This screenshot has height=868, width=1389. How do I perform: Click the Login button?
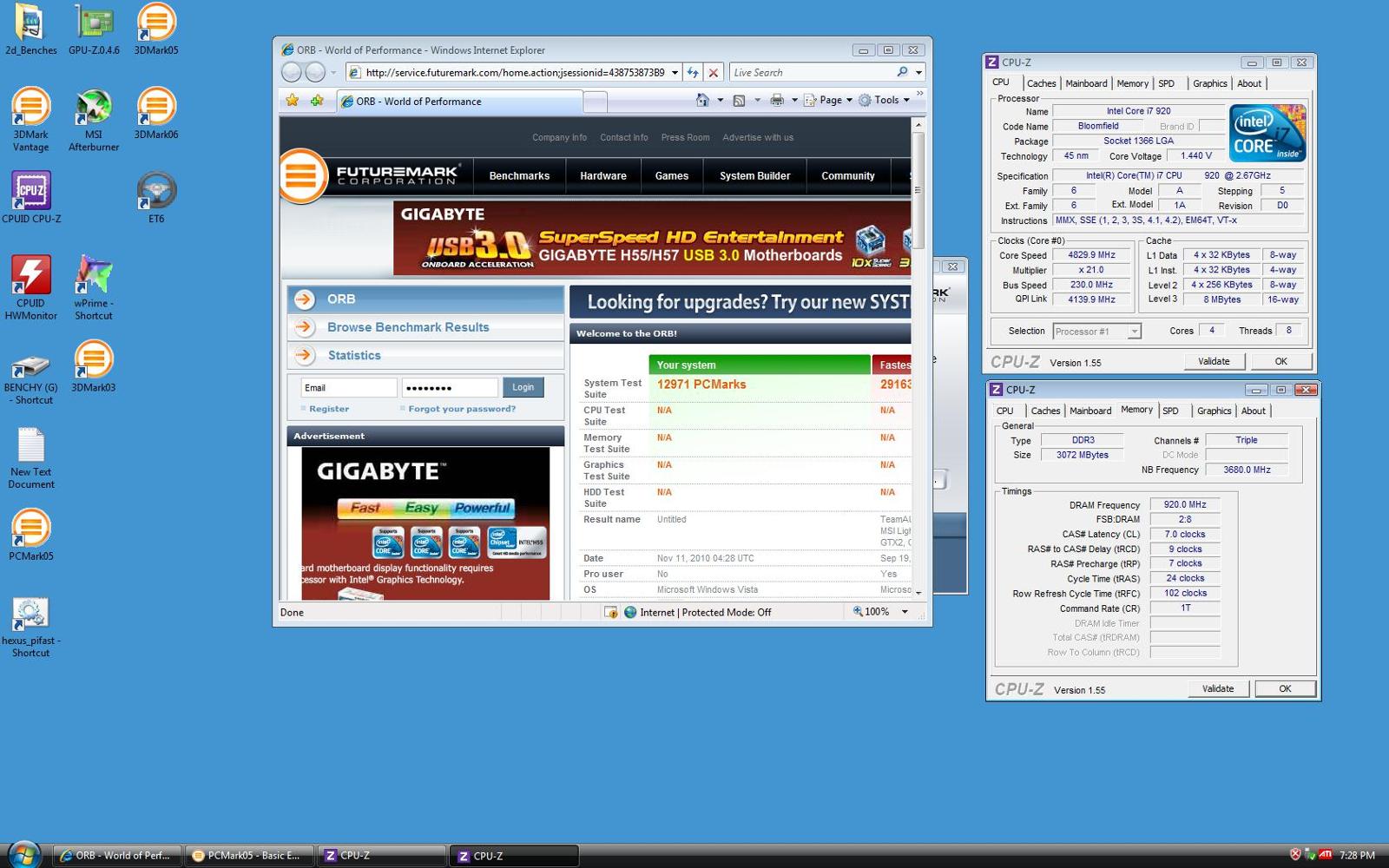click(523, 387)
